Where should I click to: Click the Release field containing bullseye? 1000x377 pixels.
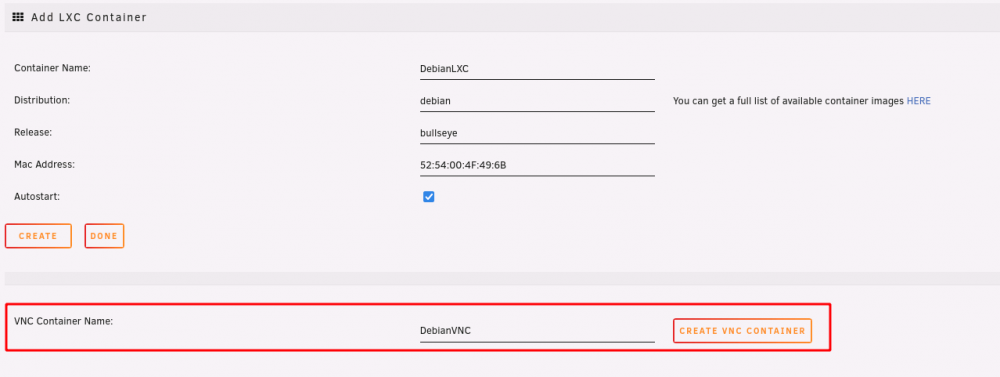[x=537, y=133]
